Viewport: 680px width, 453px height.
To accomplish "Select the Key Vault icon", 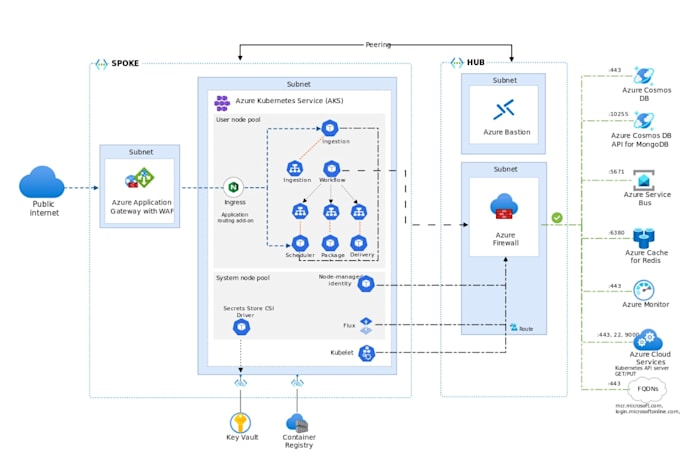I will coord(240,422).
